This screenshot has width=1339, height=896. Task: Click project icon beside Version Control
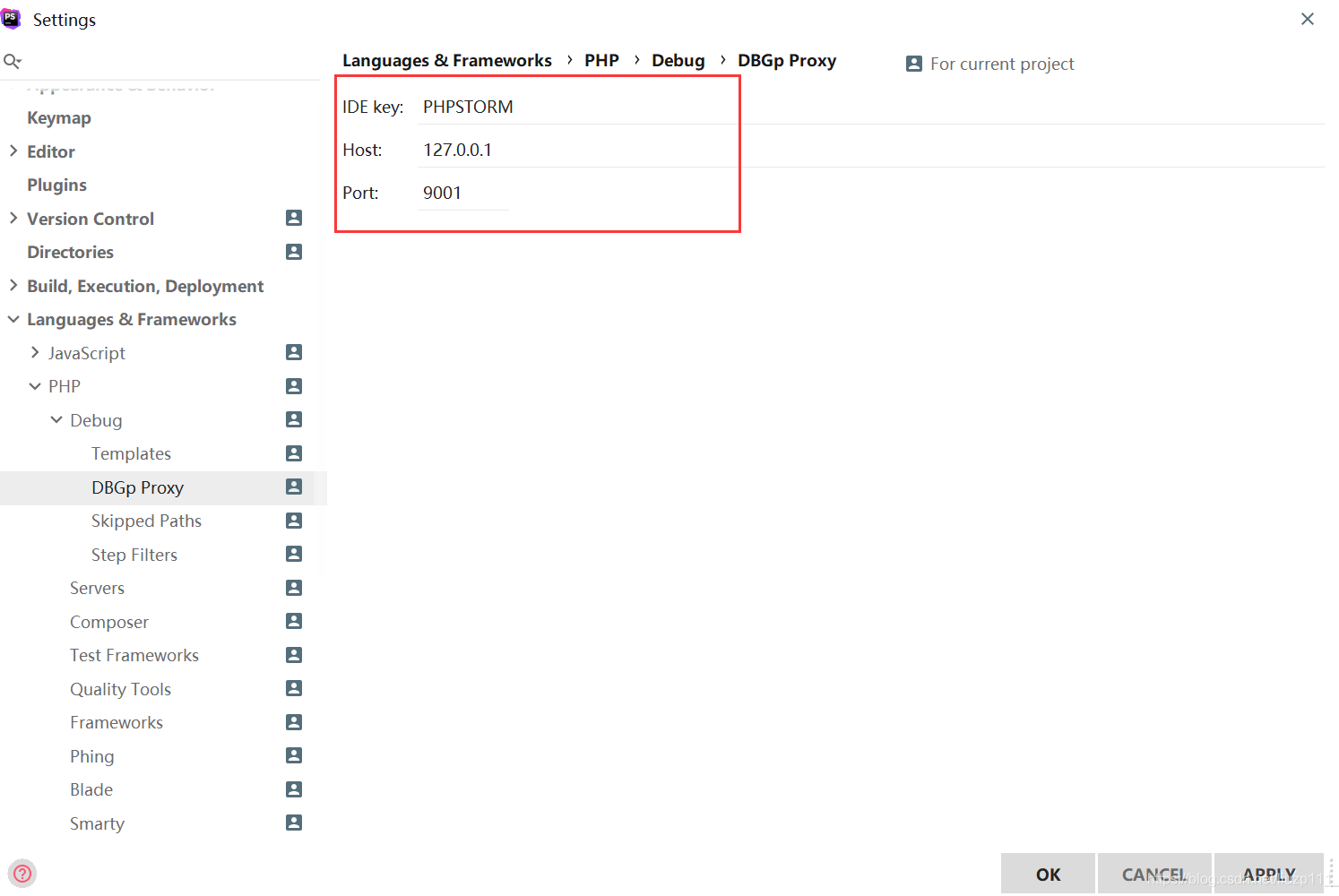pyautogui.click(x=294, y=218)
